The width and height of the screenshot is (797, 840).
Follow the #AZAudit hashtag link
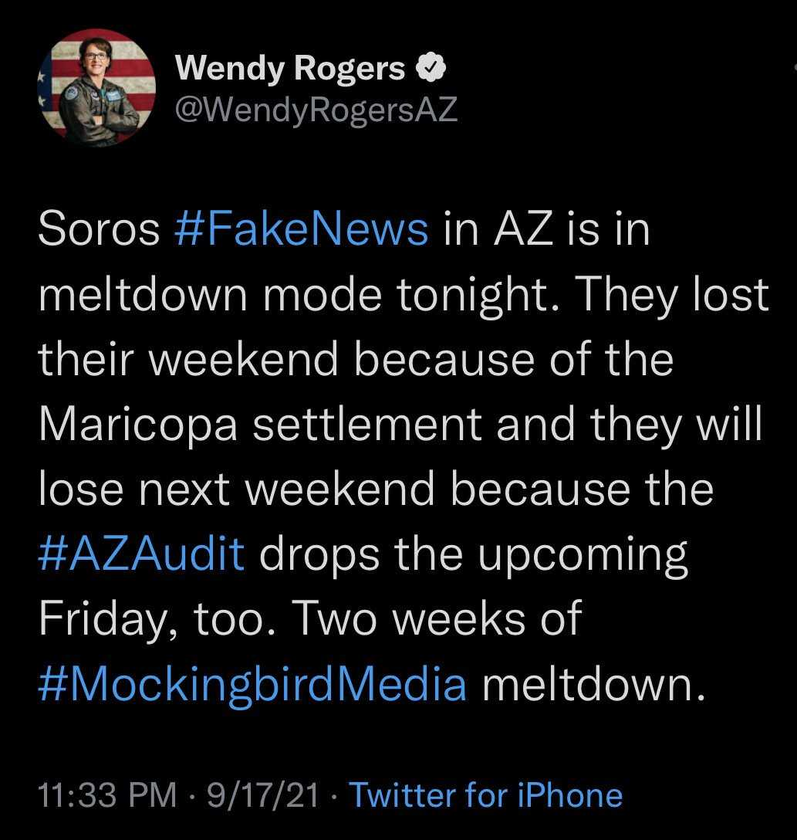142,554
